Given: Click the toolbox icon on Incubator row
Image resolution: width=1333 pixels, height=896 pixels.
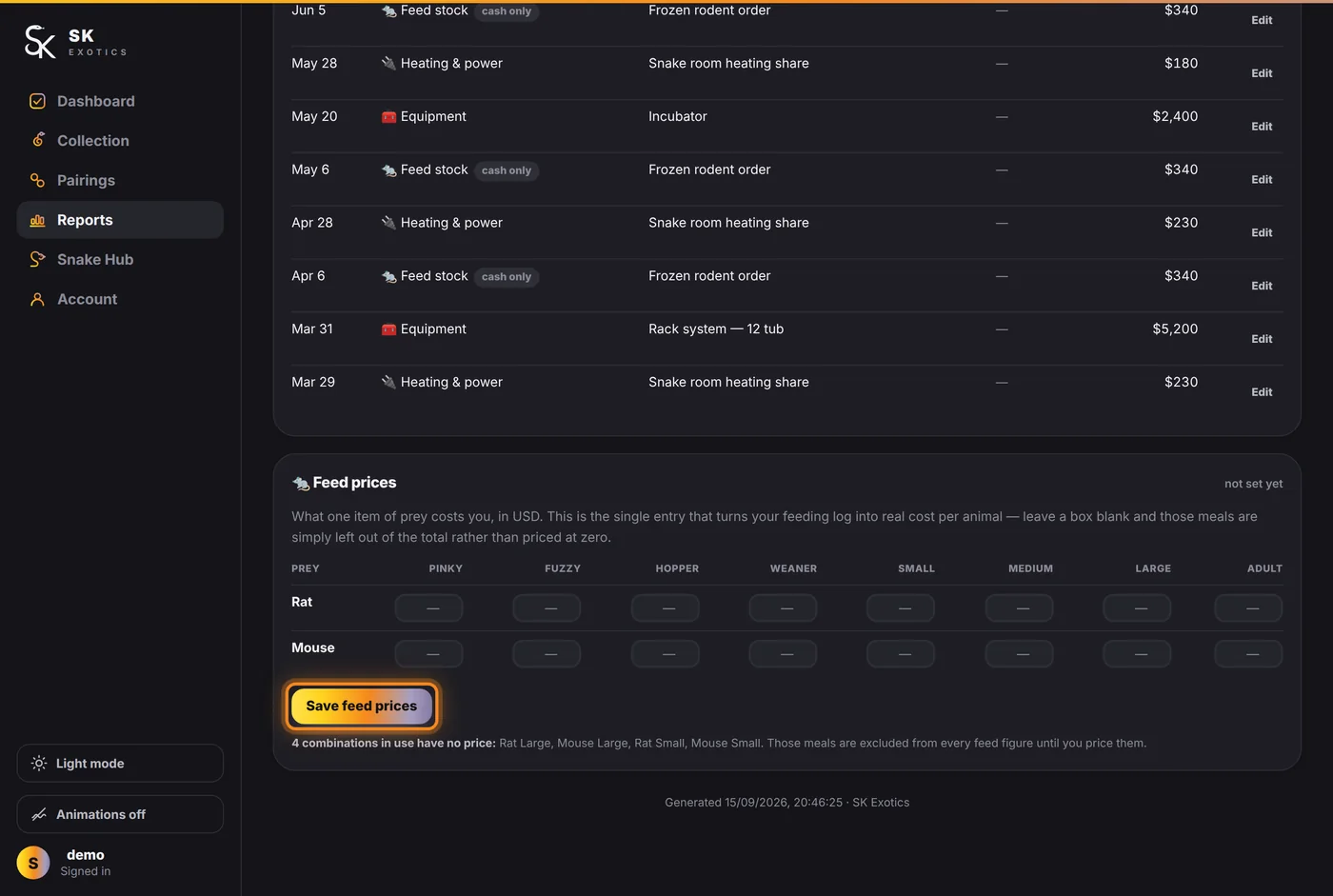Looking at the screenshot, I should coord(388,117).
